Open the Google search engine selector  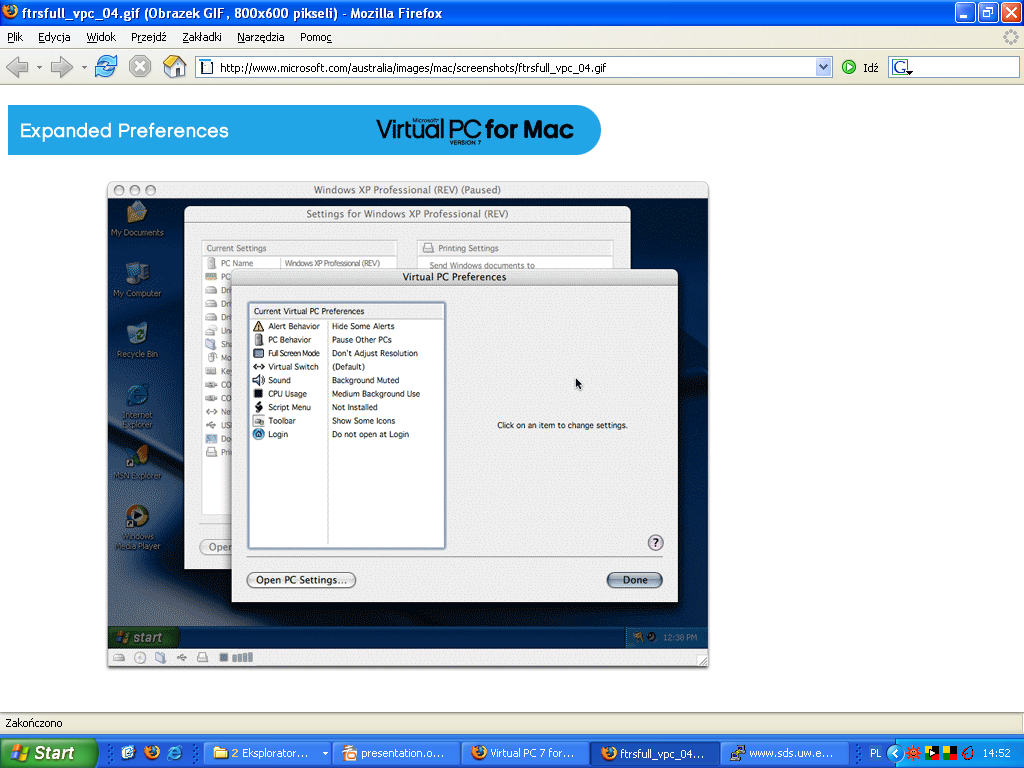pos(903,67)
